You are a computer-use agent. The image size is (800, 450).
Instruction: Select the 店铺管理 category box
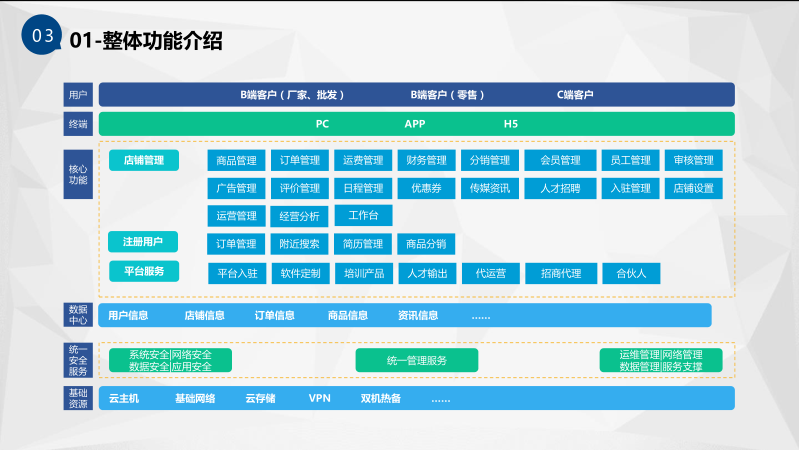click(144, 160)
